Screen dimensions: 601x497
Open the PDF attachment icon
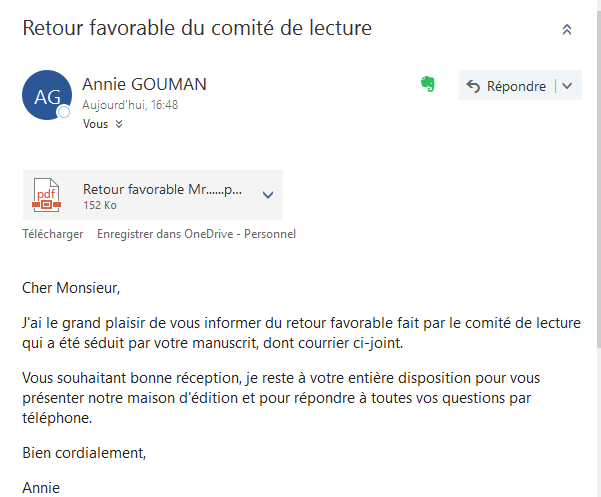point(46,195)
